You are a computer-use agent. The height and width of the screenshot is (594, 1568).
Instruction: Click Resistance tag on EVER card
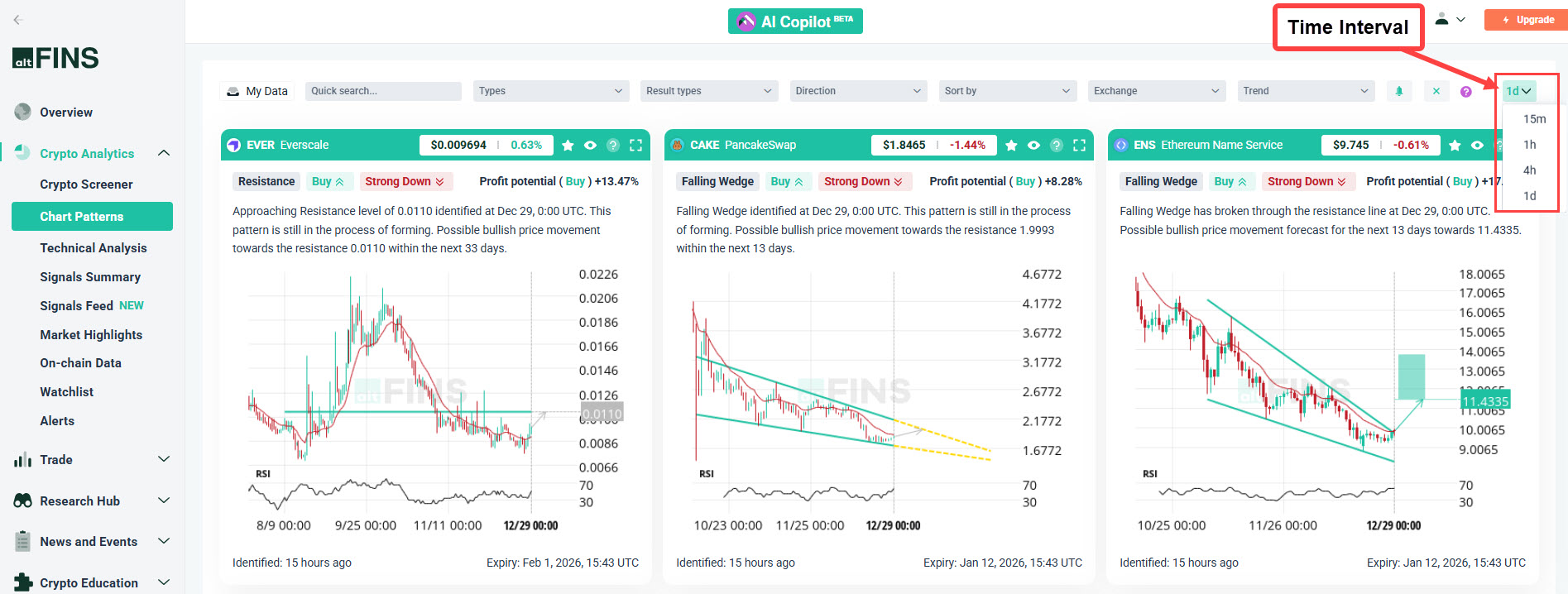[x=266, y=181]
